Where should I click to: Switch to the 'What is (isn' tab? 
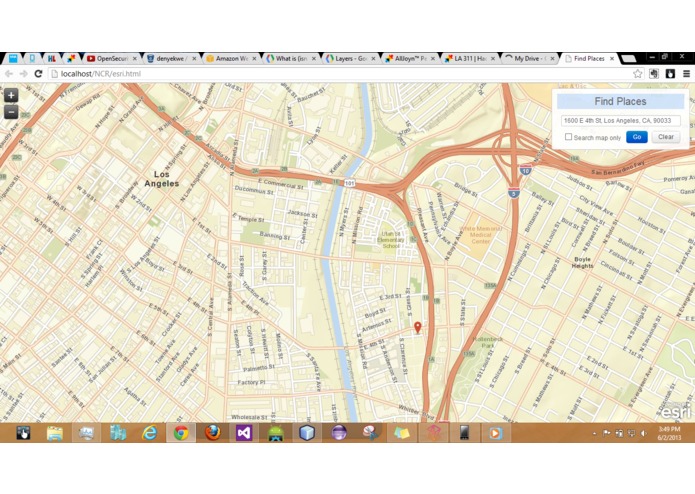pos(291,58)
